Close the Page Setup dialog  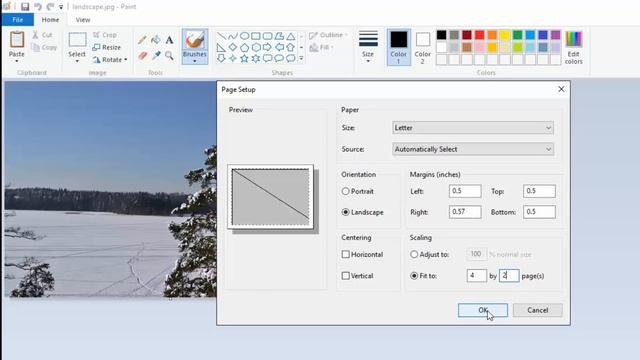[561, 89]
